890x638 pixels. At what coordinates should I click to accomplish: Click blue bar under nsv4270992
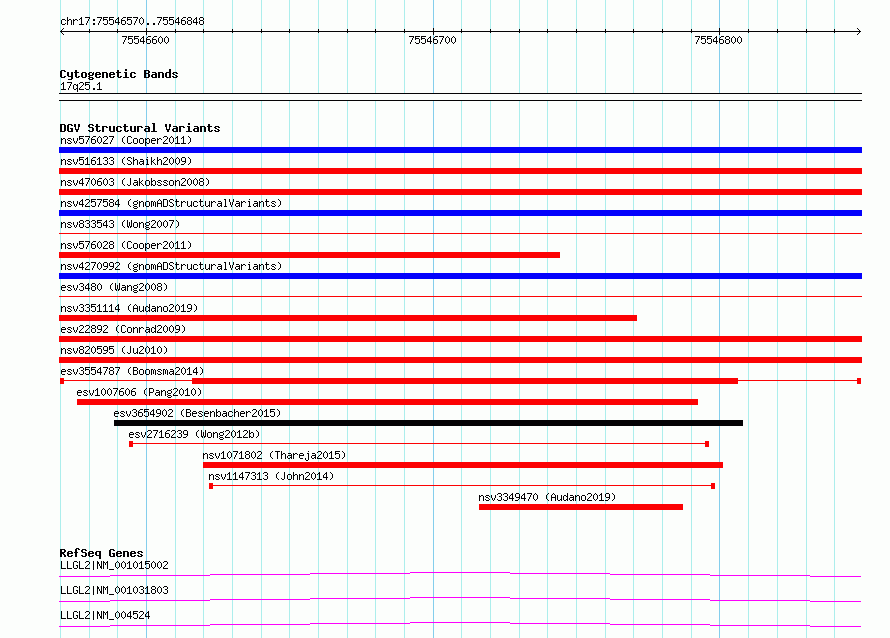460,276
